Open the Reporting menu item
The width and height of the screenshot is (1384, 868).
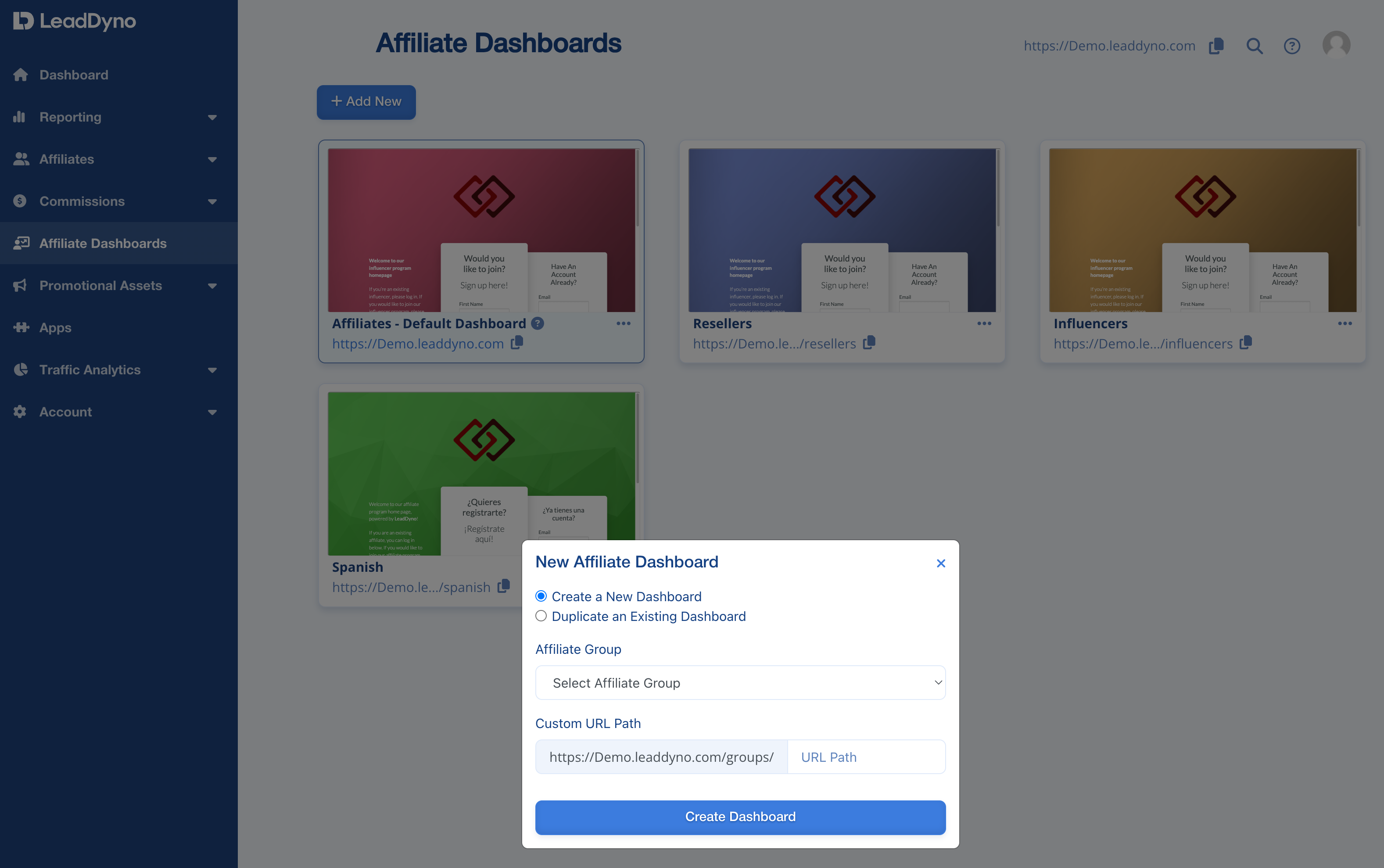click(71, 117)
